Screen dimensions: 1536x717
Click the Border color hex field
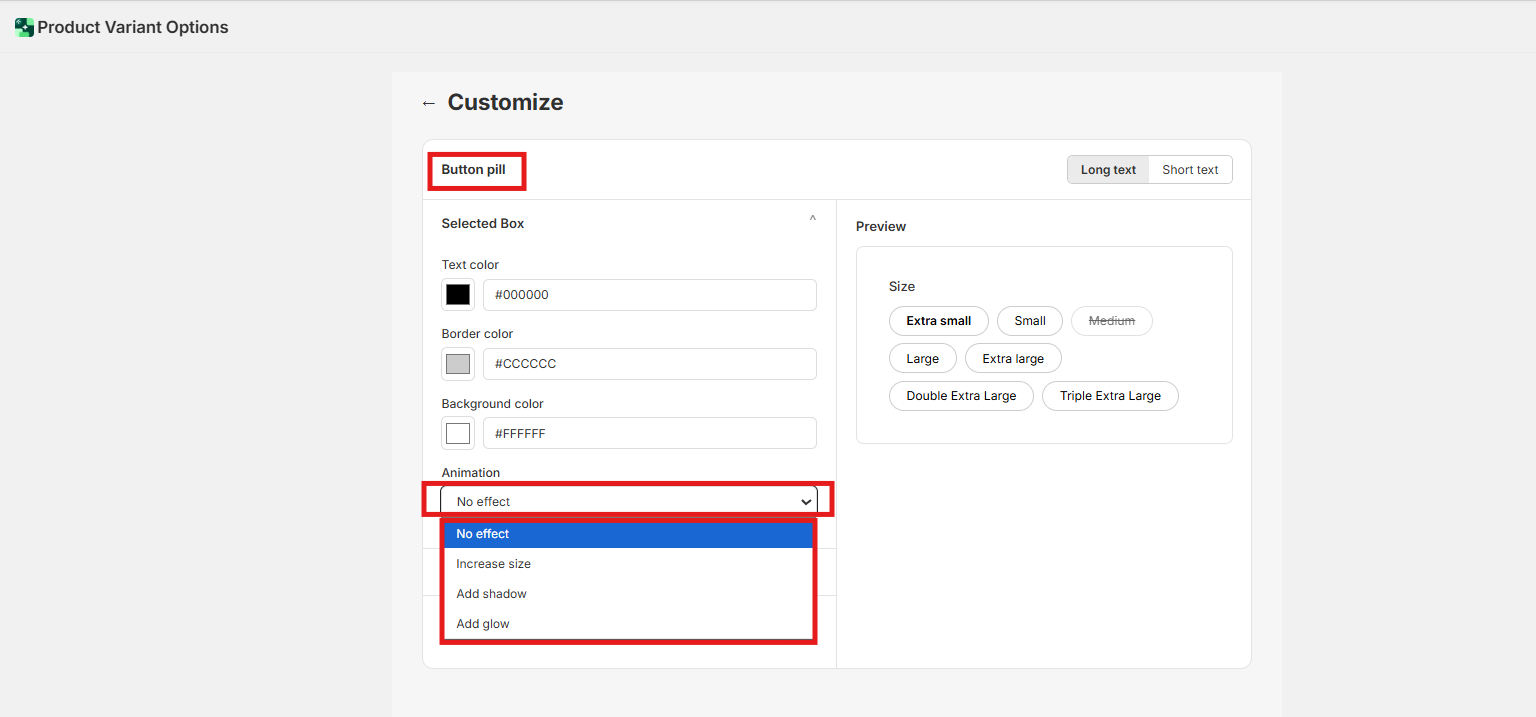[x=649, y=364]
